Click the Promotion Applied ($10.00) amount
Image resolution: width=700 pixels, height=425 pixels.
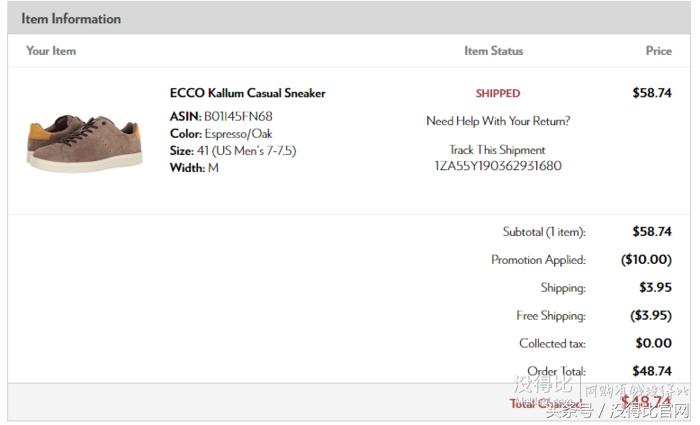coord(645,259)
